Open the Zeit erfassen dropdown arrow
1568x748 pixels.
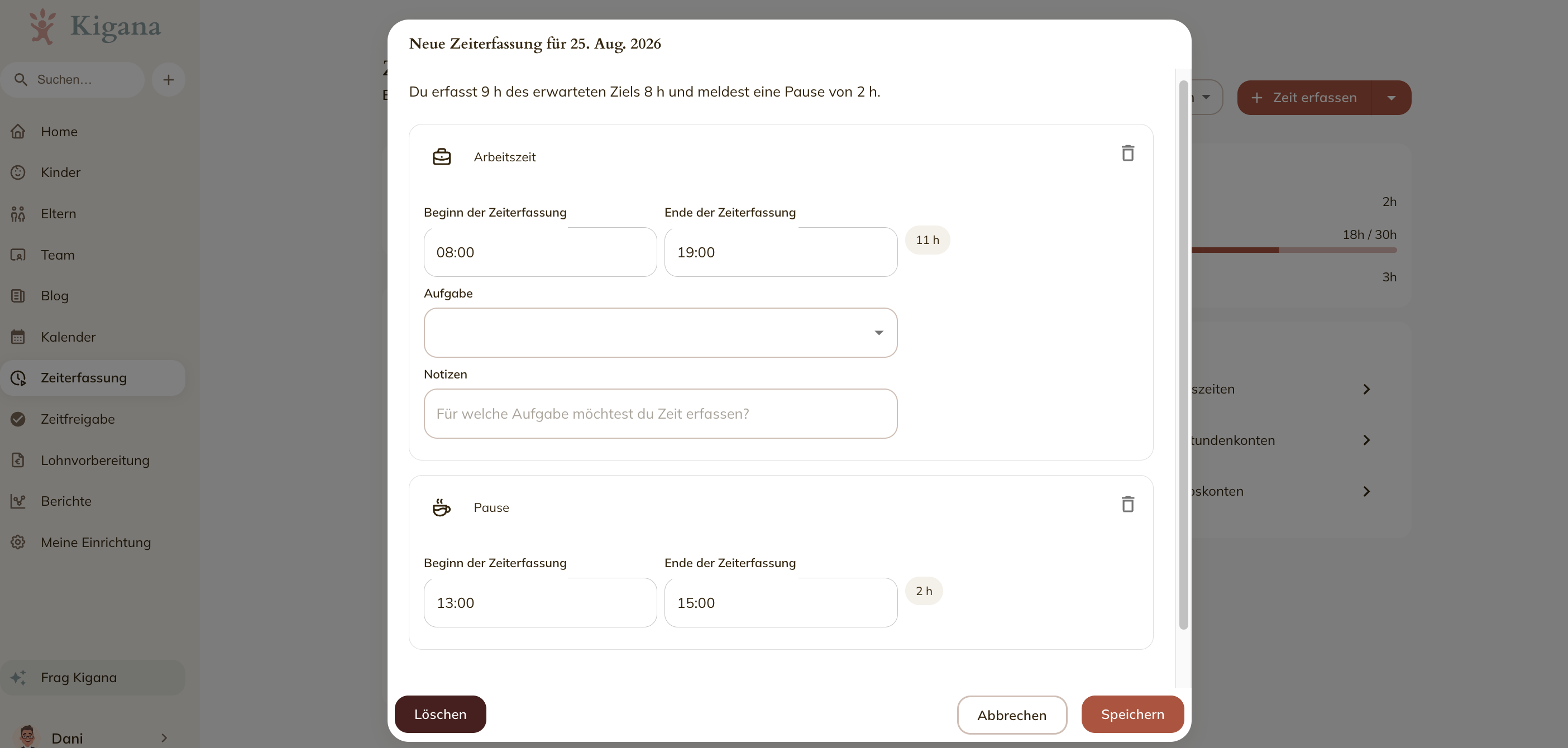coord(1391,97)
